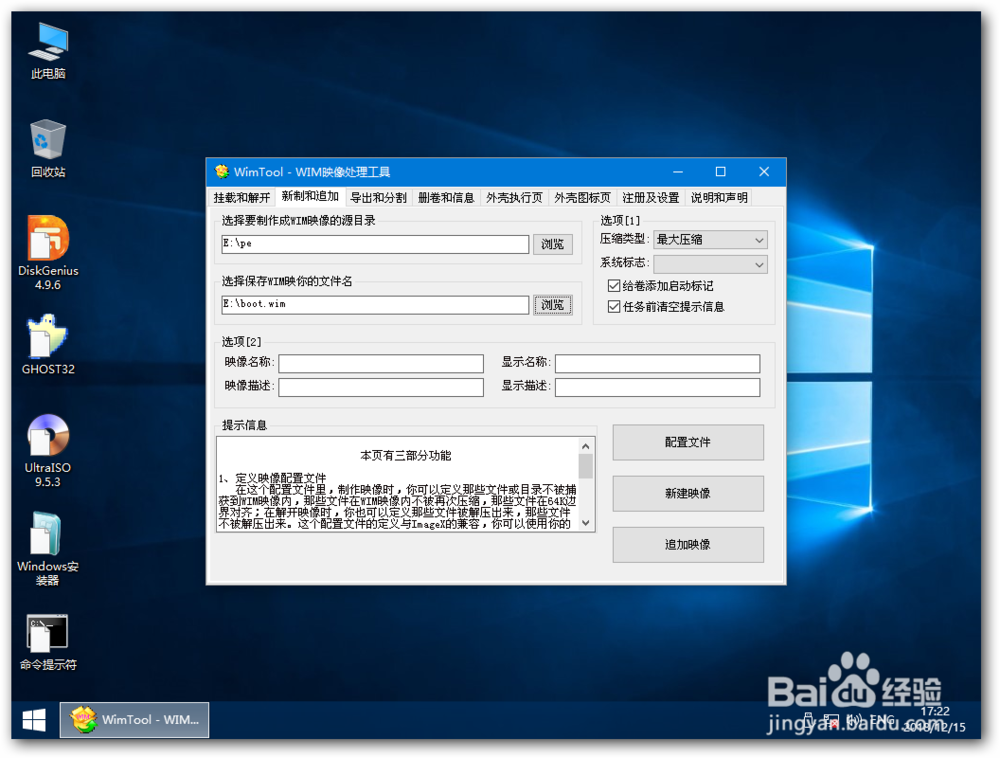Switch to the 说明和声明 tab
Image resolution: width=1000 pixels, height=758 pixels.
tap(719, 198)
